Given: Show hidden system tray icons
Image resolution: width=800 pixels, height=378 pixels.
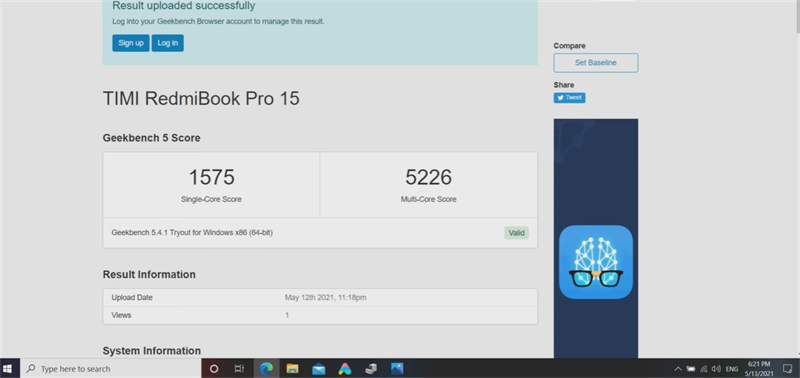Looking at the screenshot, I should [x=678, y=369].
